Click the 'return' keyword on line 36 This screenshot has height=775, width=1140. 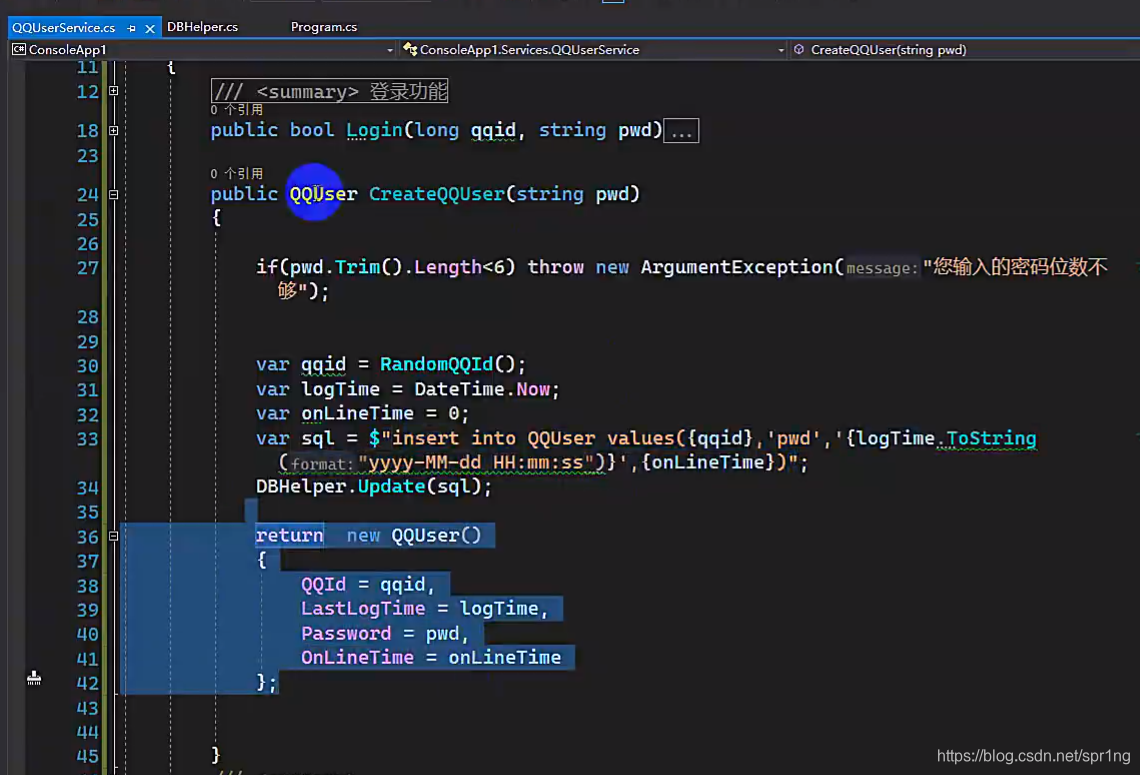(x=289, y=536)
